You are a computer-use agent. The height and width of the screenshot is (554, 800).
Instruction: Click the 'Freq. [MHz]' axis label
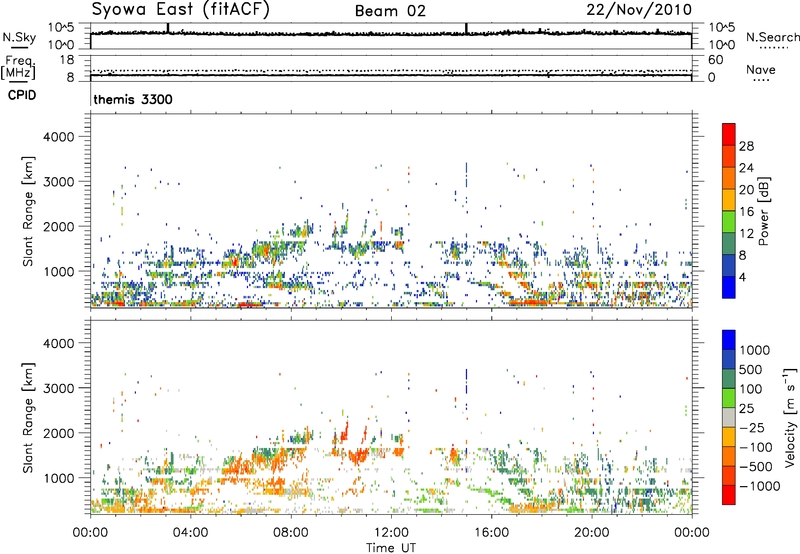tap(18, 68)
